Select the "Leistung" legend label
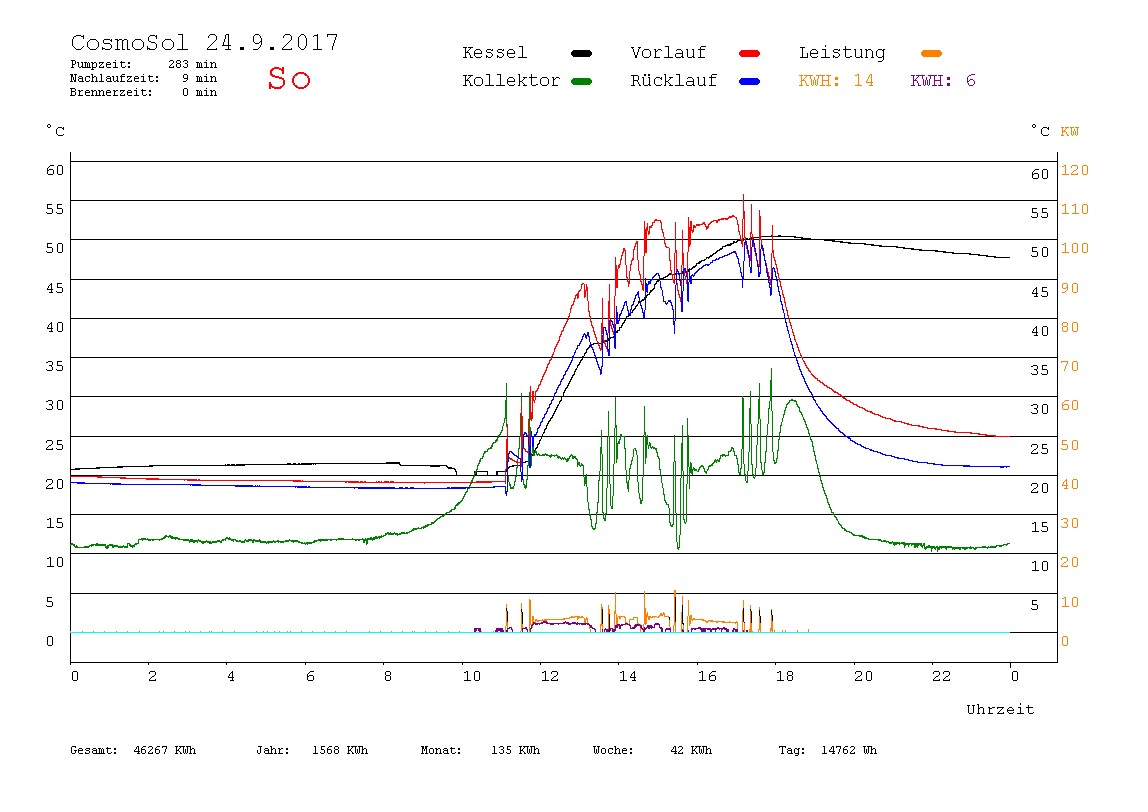This screenshot has height=812, width=1148. 842,53
